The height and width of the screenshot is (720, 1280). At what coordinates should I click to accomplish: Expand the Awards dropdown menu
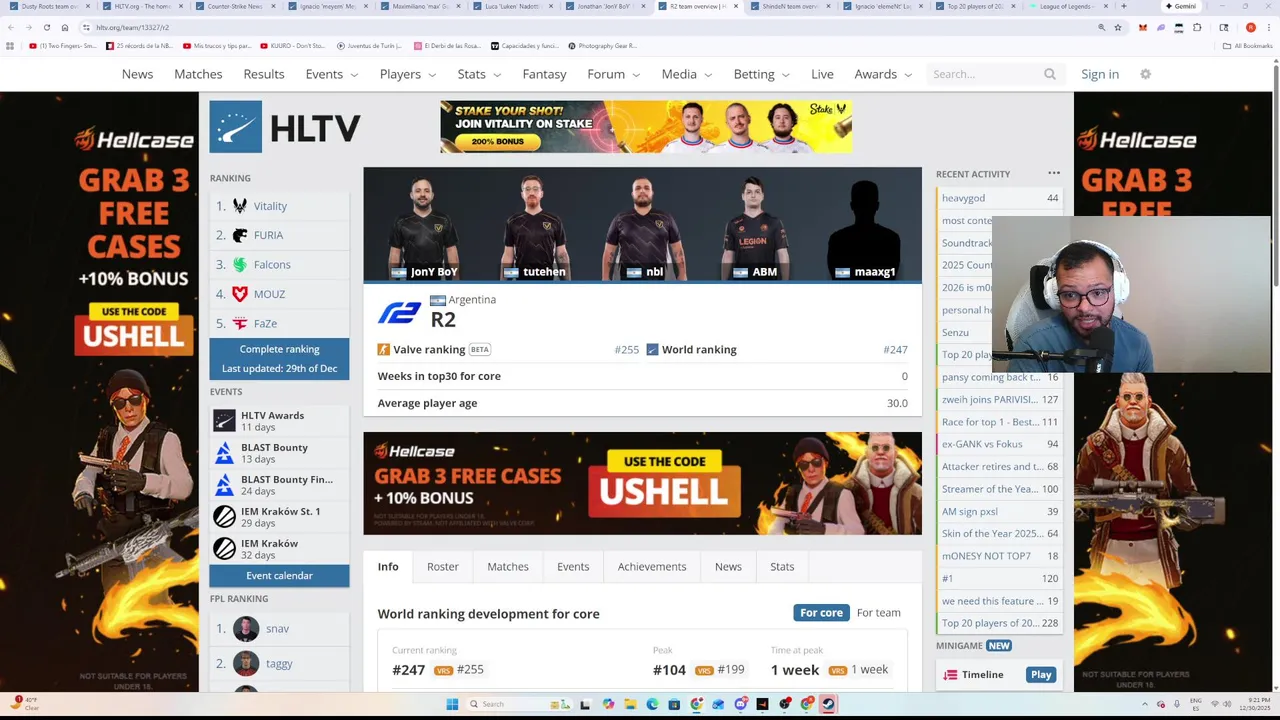(x=883, y=74)
